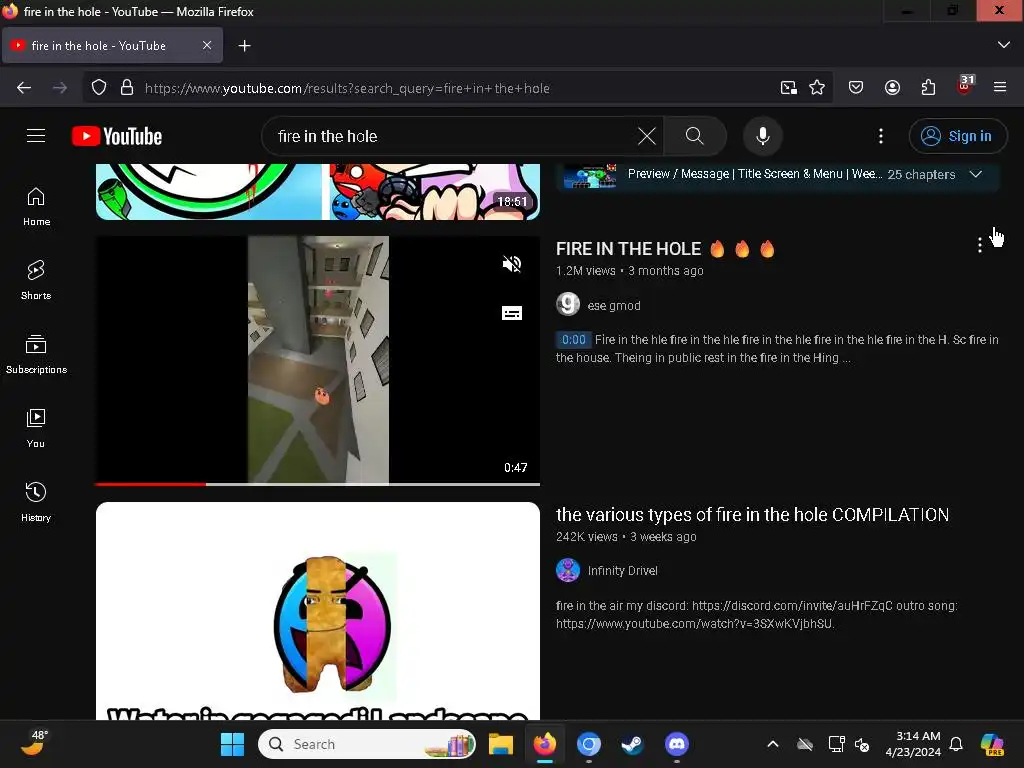The image size is (1024, 768).
Task: Expand the 25 chapters chevron
Action: [976, 174]
